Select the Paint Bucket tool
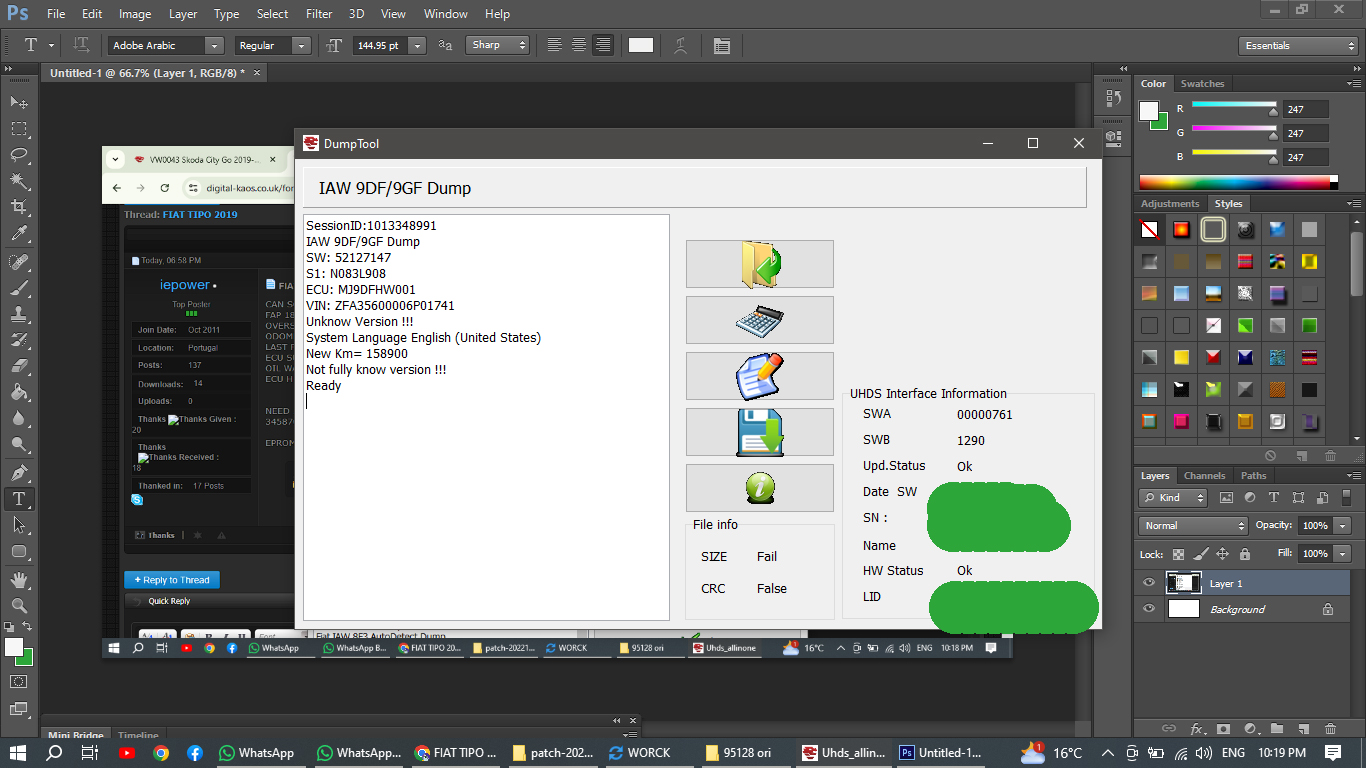This screenshot has width=1366, height=768. coord(18,392)
